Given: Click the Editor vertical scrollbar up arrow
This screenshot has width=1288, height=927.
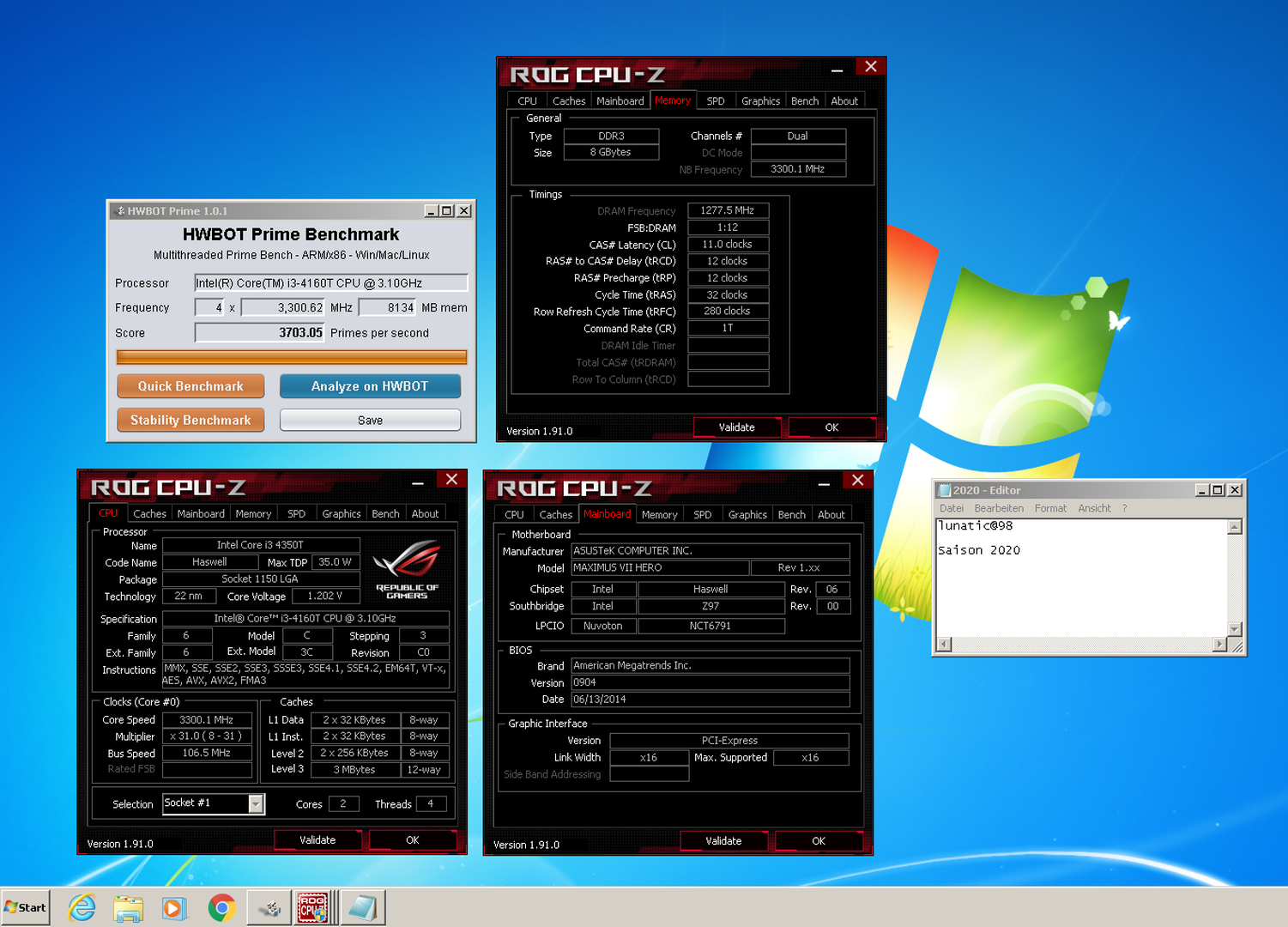Looking at the screenshot, I should pyautogui.click(x=1235, y=527).
